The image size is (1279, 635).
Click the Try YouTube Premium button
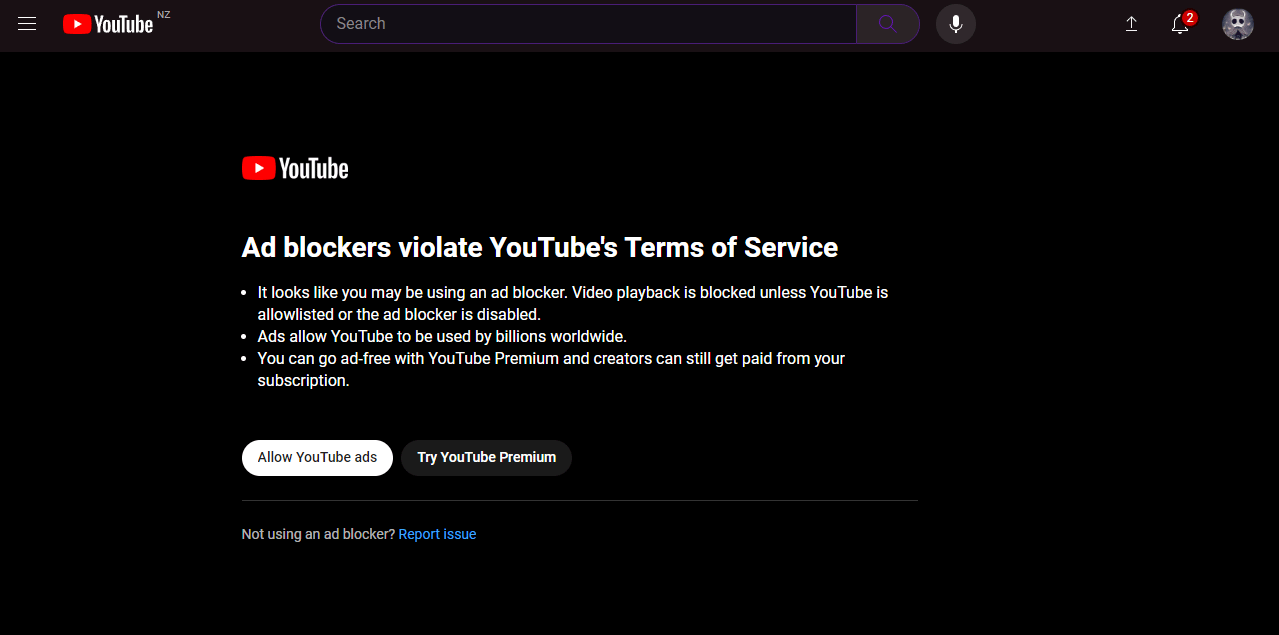pyautogui.click(x=486, y=457)
